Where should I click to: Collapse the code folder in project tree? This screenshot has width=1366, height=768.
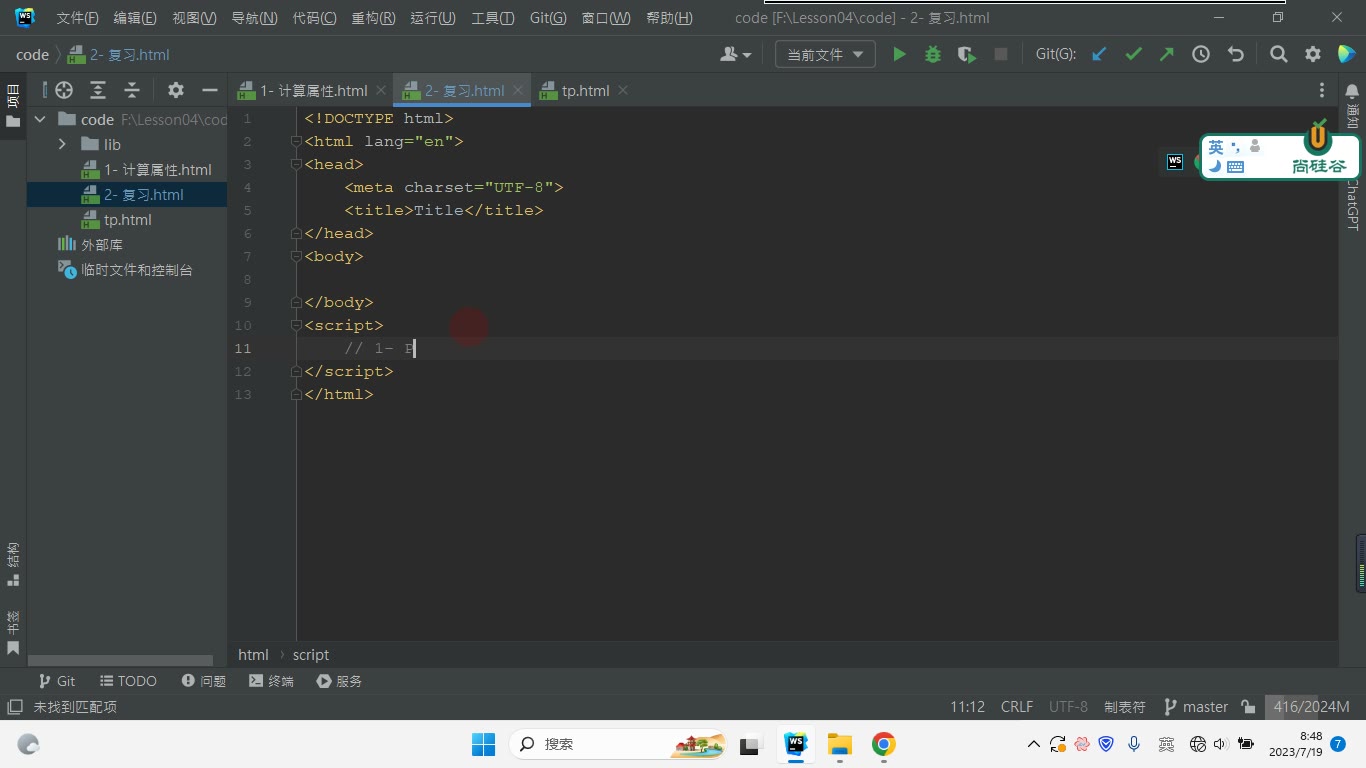click(40, 119)
